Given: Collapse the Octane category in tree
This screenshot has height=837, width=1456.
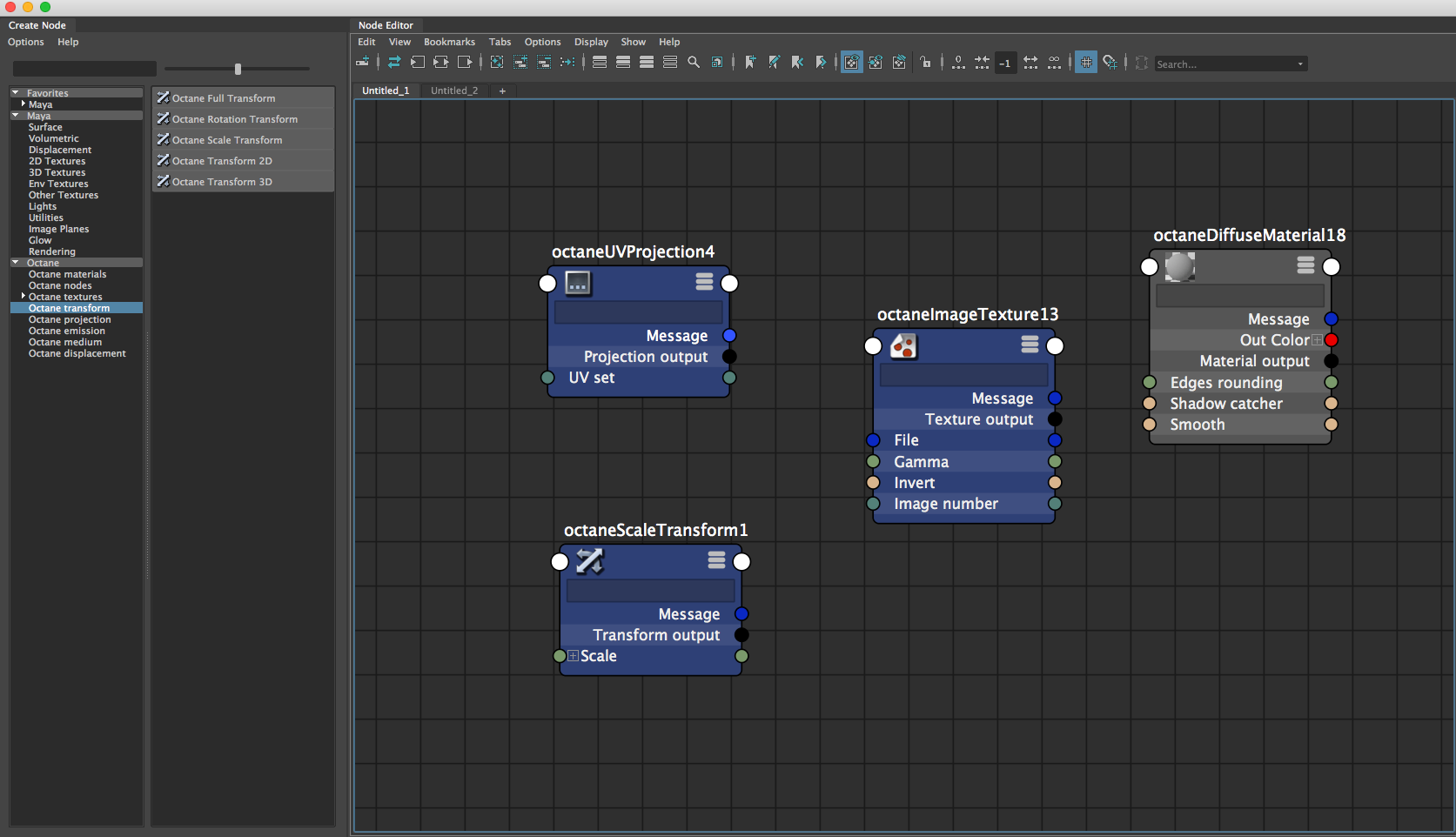Looking at the screenshot, I should coord(16,263).
